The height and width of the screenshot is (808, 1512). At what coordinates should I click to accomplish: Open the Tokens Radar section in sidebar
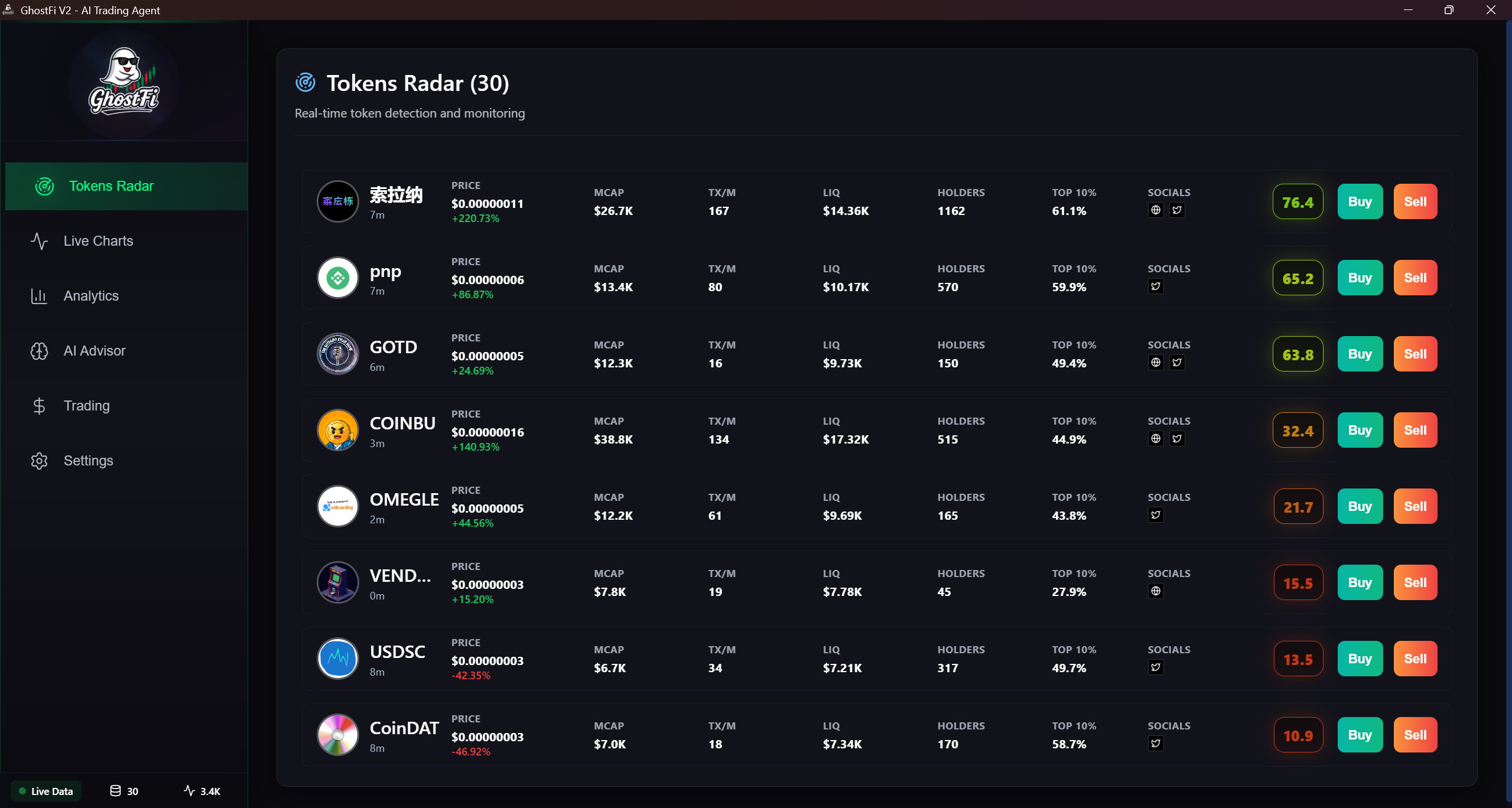point(111,185)
